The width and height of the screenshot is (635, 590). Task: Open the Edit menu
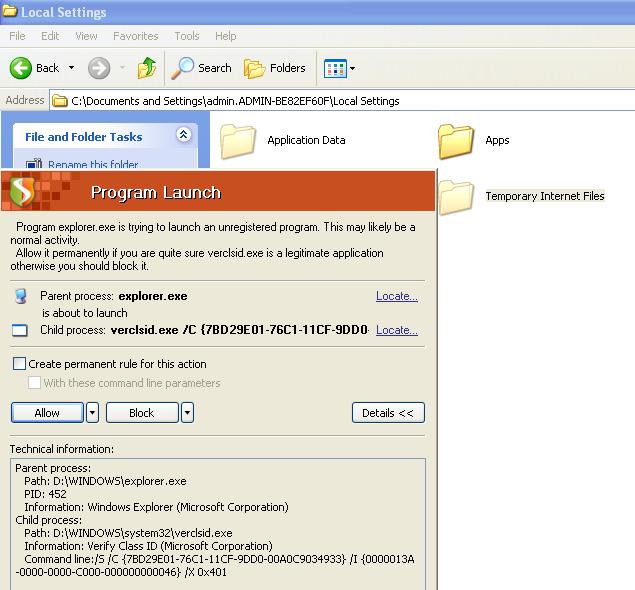point(50,36)
